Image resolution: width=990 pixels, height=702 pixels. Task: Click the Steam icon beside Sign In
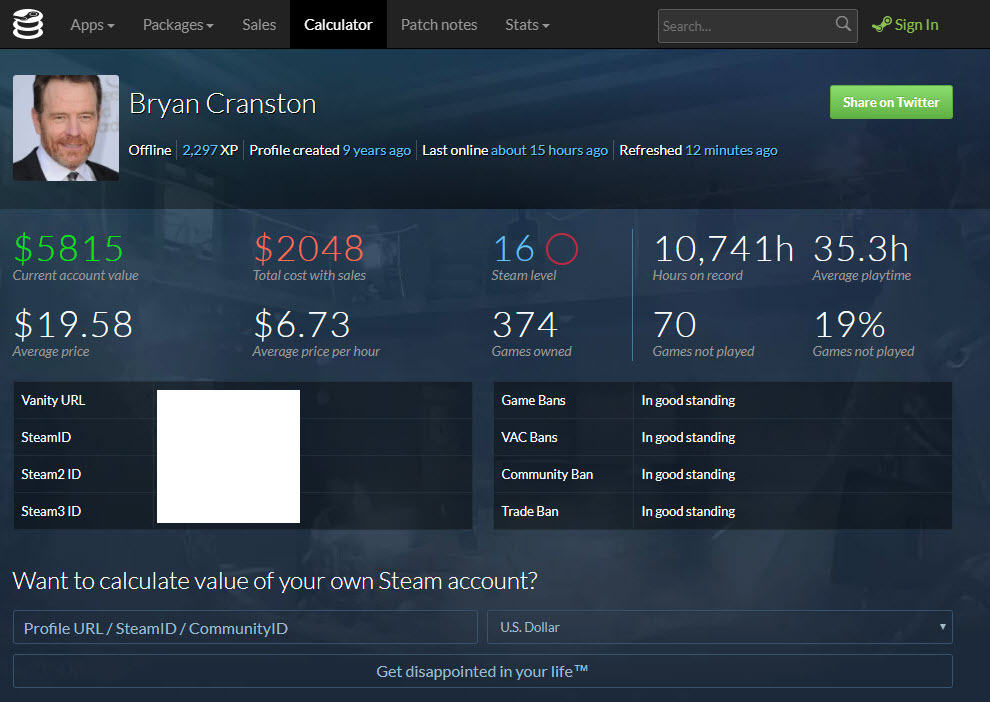click(x=881, y=25)
